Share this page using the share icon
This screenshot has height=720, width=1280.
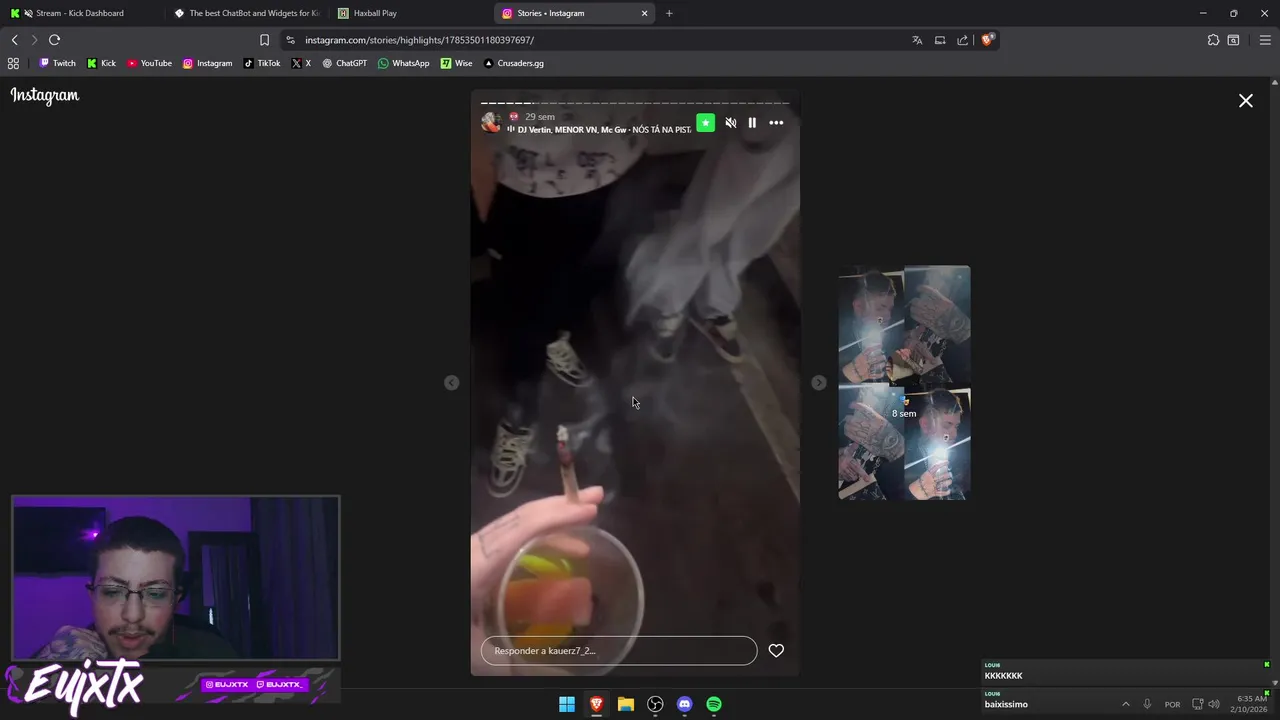963,40
